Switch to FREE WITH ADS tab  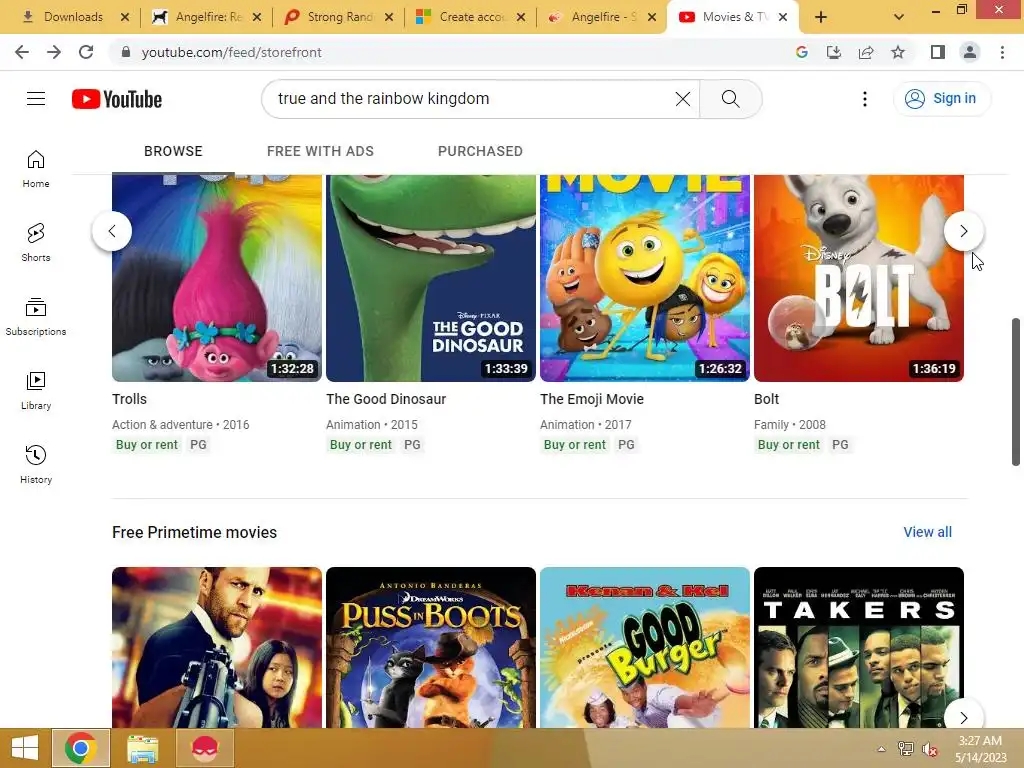click(320, 151)
